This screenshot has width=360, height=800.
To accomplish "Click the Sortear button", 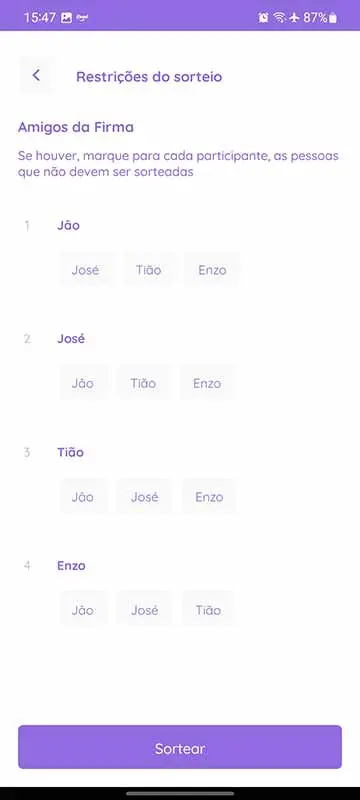I will (x=180, y=747).
